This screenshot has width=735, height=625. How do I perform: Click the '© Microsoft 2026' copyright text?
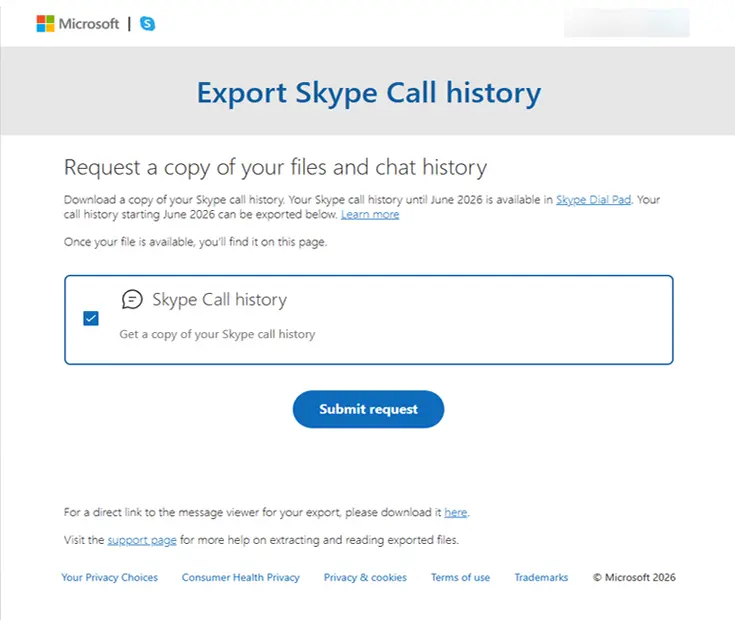(634, 578)
